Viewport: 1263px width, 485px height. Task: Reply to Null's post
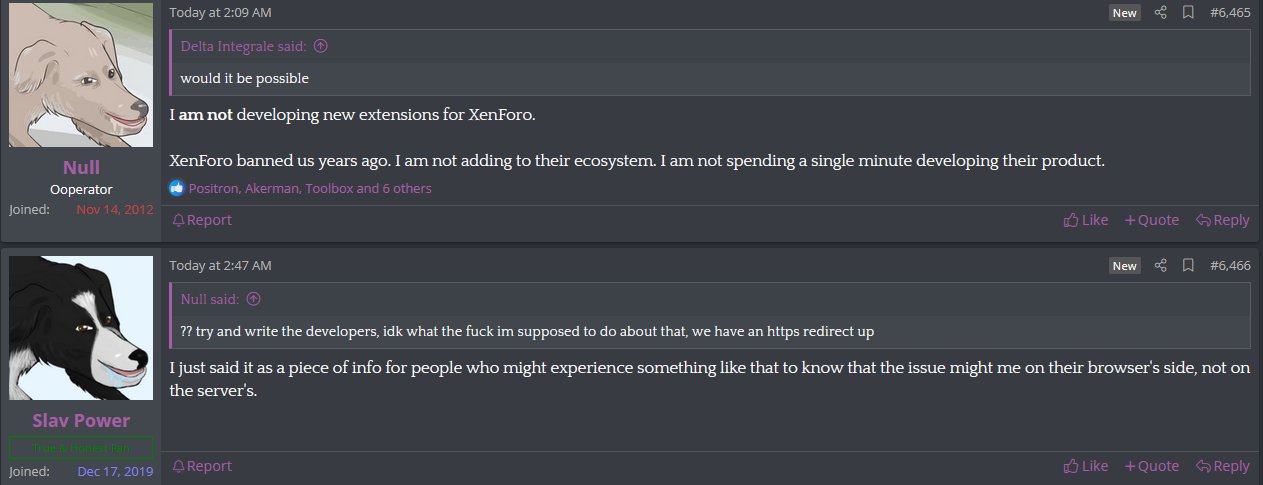tap(1223, 220)
